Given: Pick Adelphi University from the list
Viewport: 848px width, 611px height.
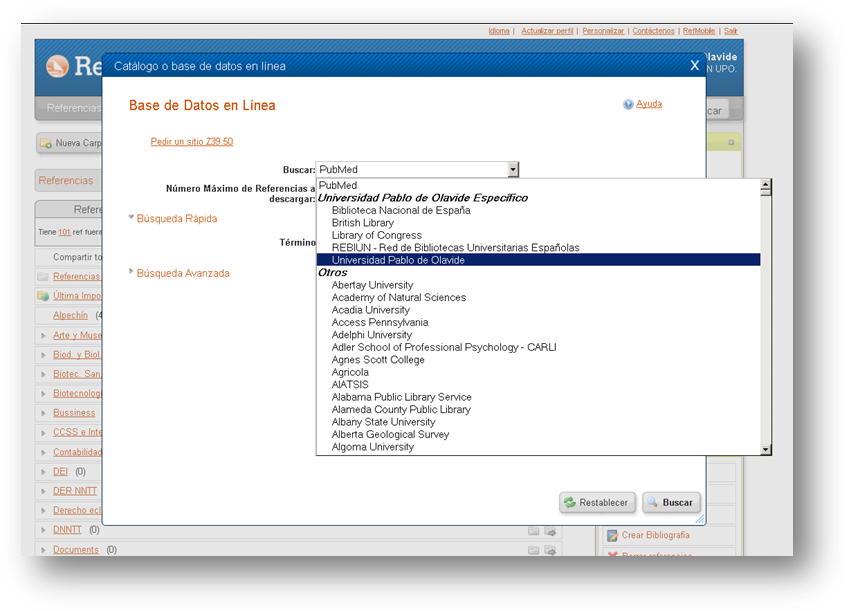Looking at the screenshot, I should click(x=538, y=335).
